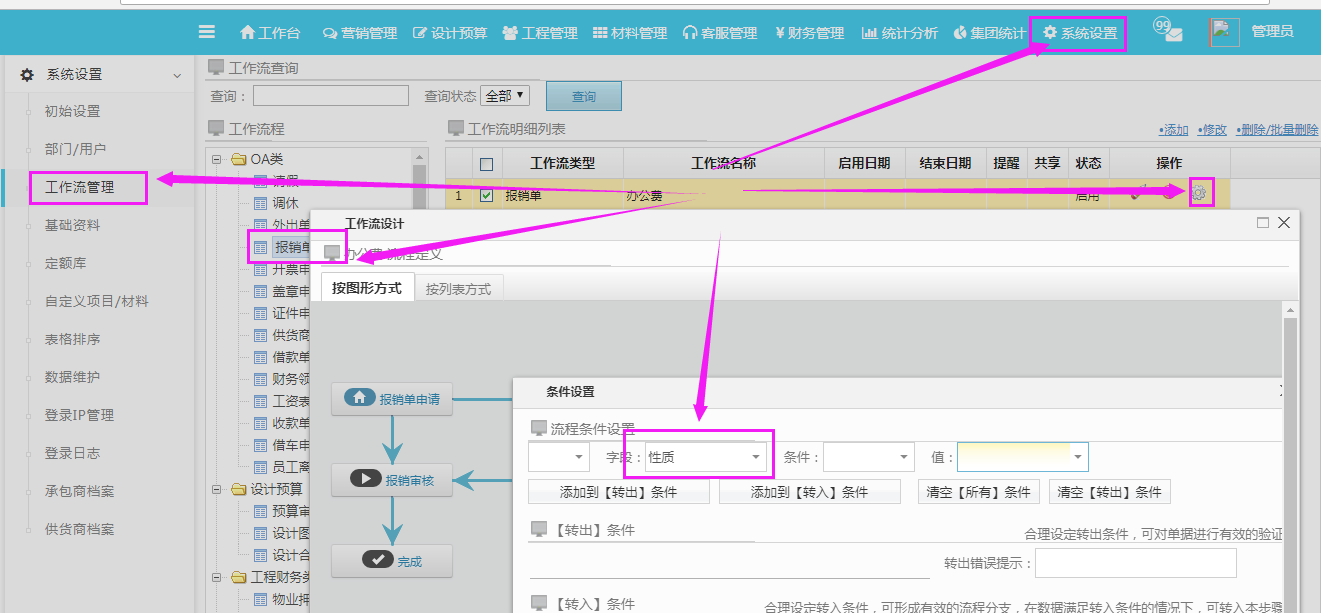The width and height of the screenshot is (1321, 613).
Task: Click the gear design icon in 报销单 row
Action: point(1200,194)
